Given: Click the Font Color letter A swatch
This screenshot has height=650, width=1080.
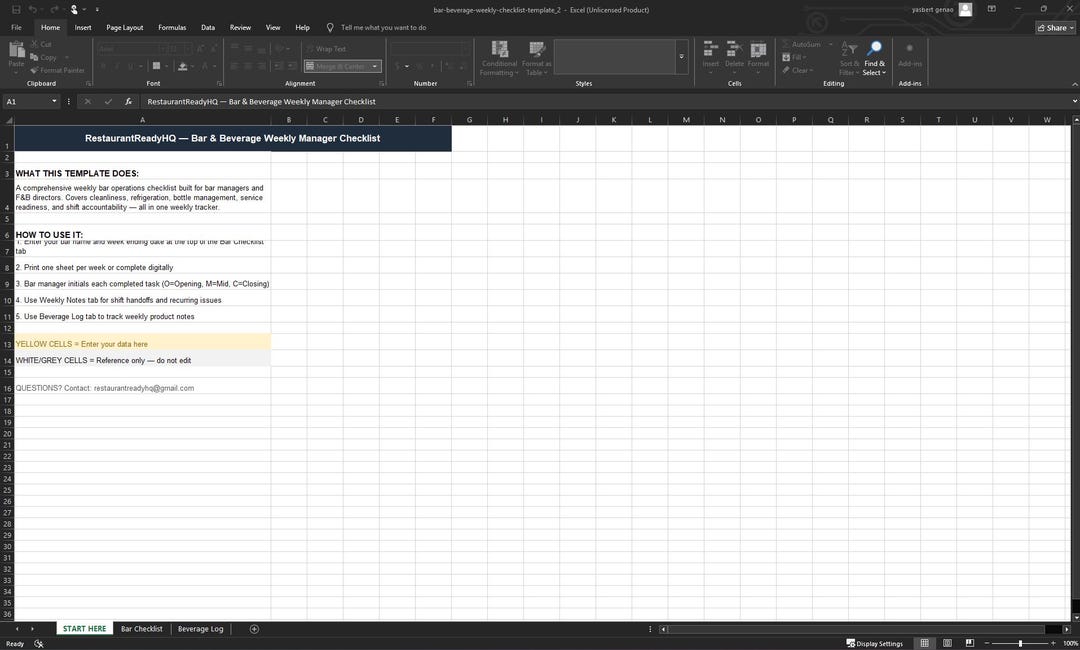Looking at the screenshot, I should [205, 66].
